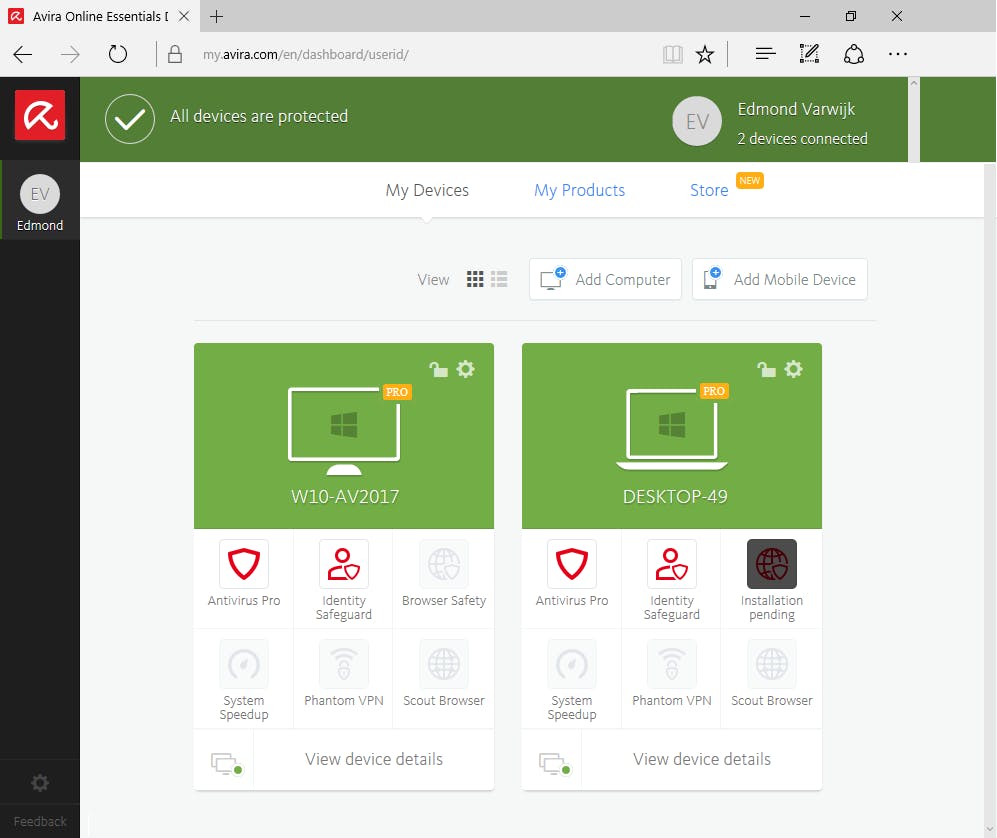Go back with the browser back arrow
Image resolution: width=997 pixels, height=838 pixels.
click(23, 55)
